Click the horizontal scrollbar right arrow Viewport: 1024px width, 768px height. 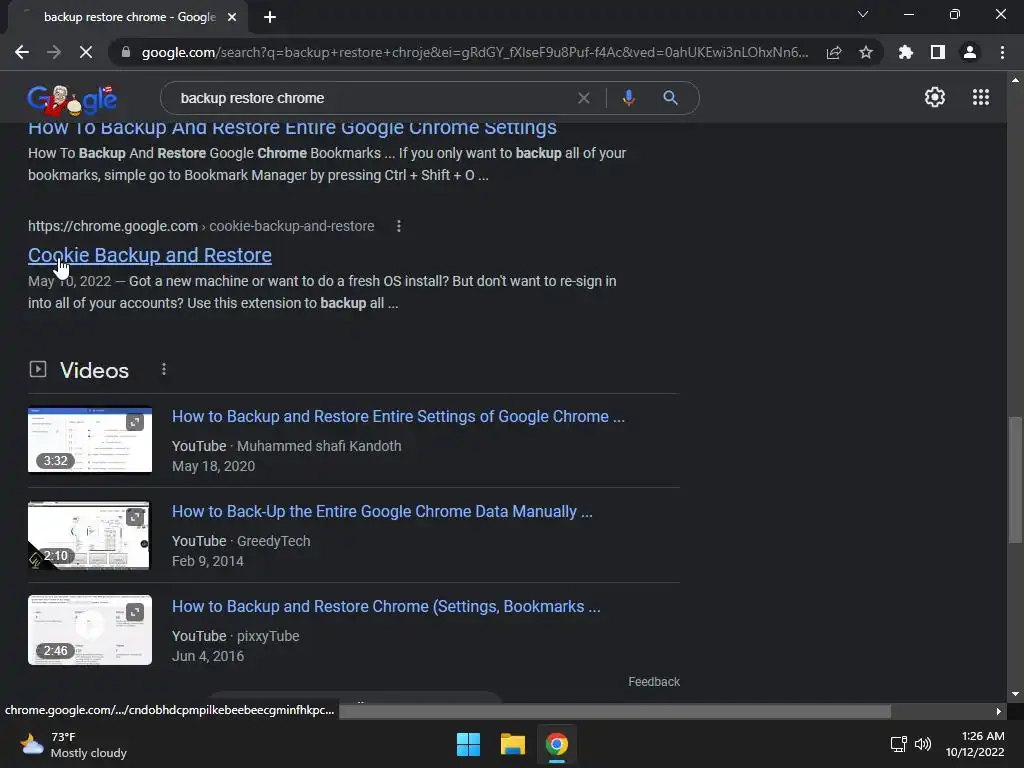999,711
